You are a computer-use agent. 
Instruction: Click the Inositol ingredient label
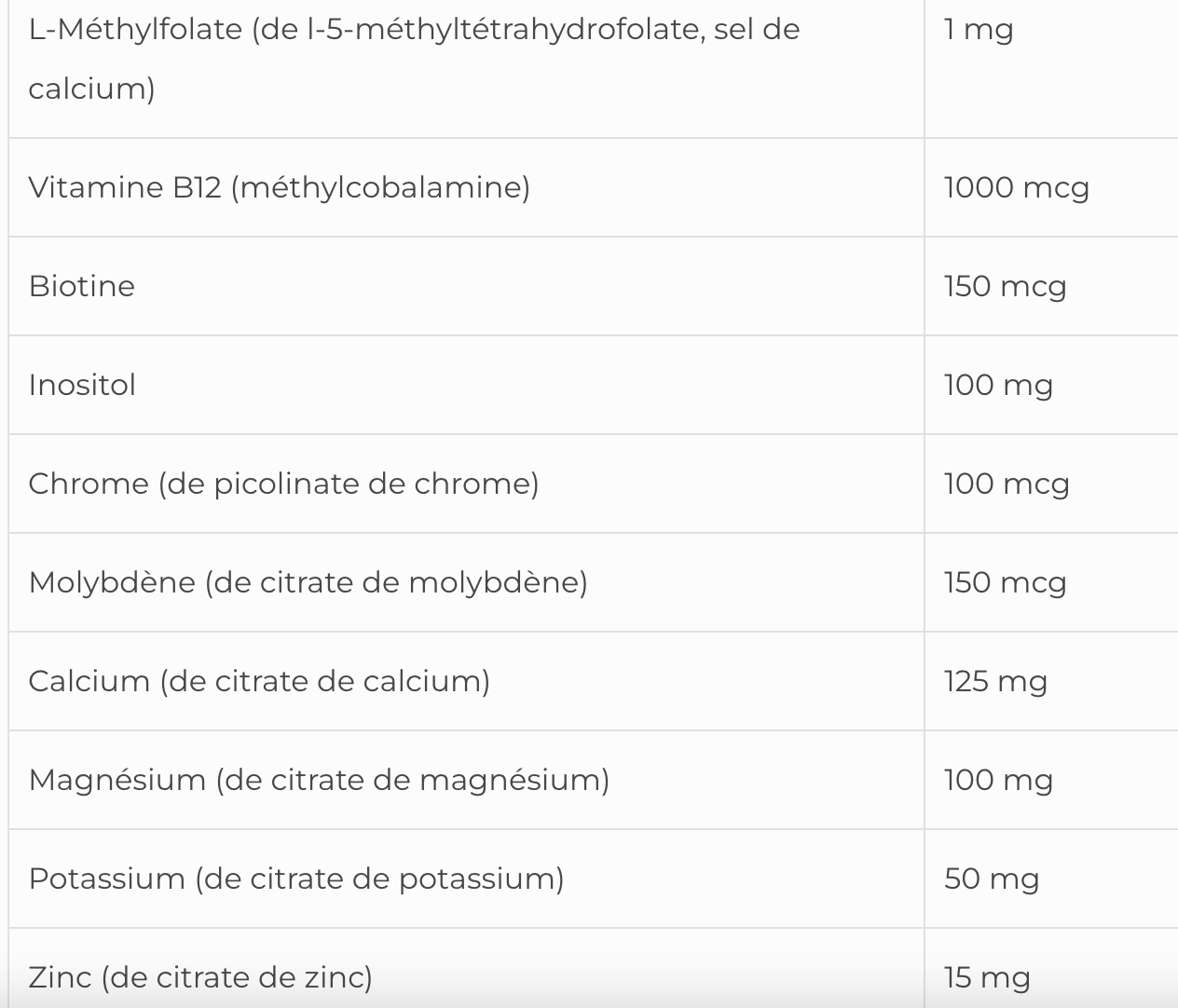point(82,385)
